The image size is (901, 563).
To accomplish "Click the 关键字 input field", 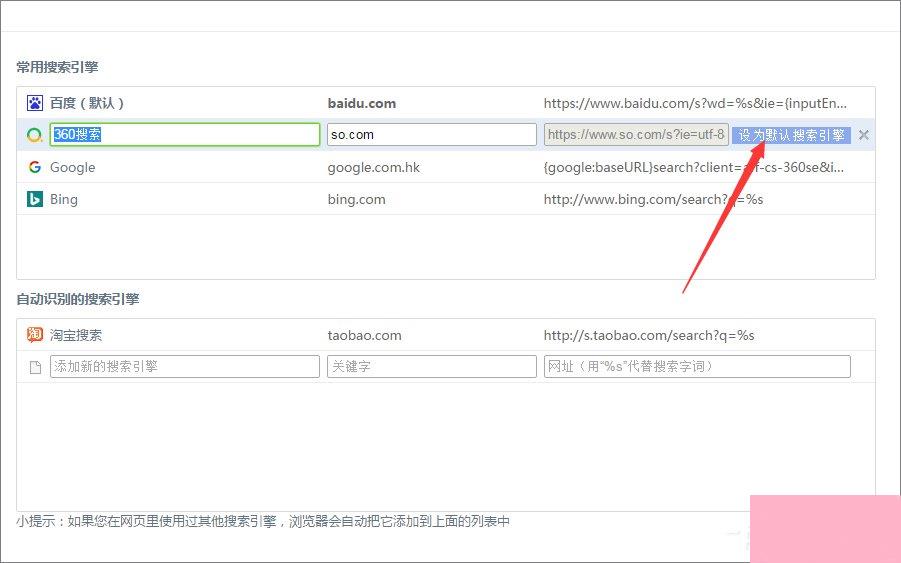I will click(432, 367).
